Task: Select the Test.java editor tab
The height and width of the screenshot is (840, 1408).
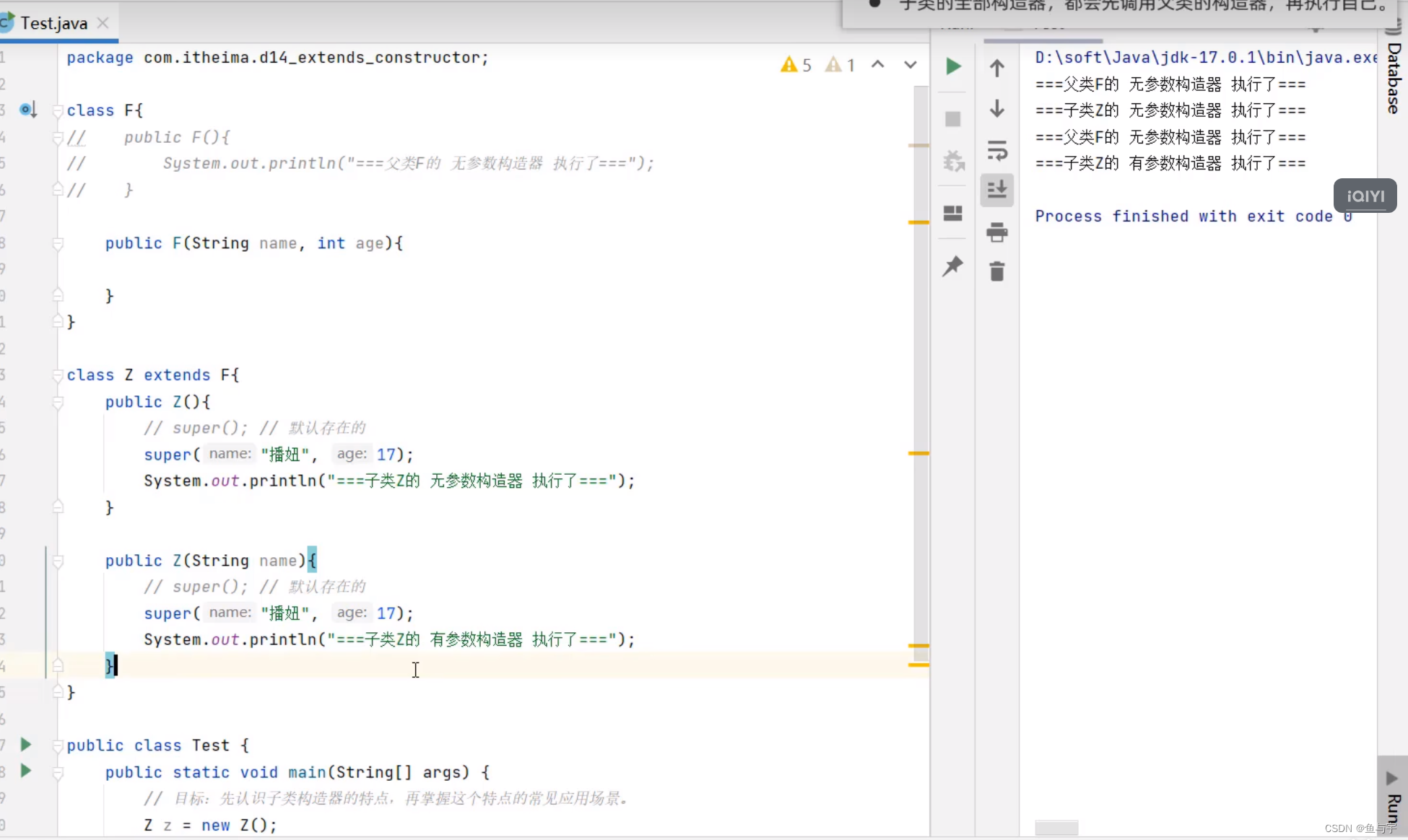Action: (x=53, y=23)
